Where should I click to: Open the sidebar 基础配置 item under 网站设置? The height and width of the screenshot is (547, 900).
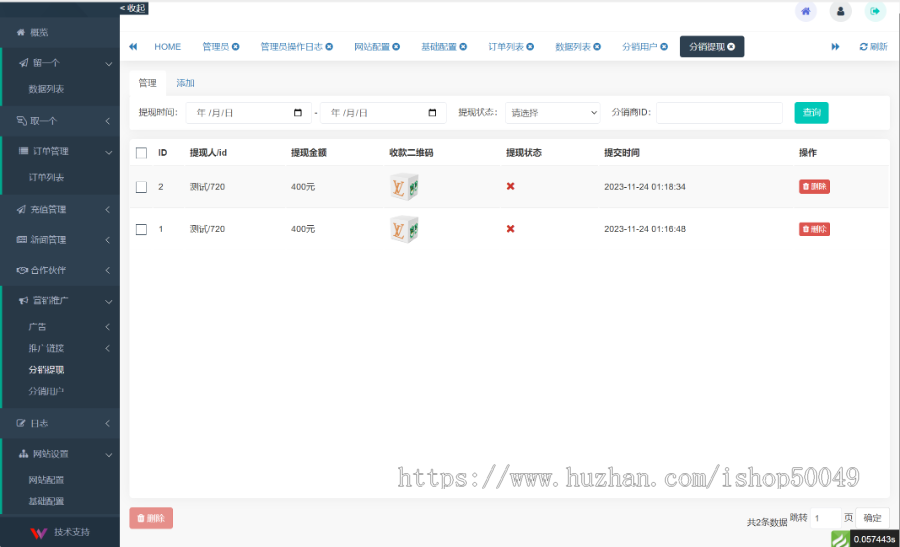click(x=46, y=501)
